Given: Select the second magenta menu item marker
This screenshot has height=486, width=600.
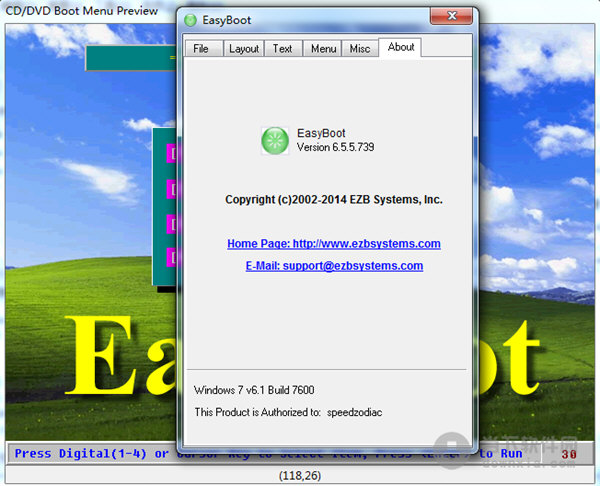Looking at the screenshot, I should (171, 187).
